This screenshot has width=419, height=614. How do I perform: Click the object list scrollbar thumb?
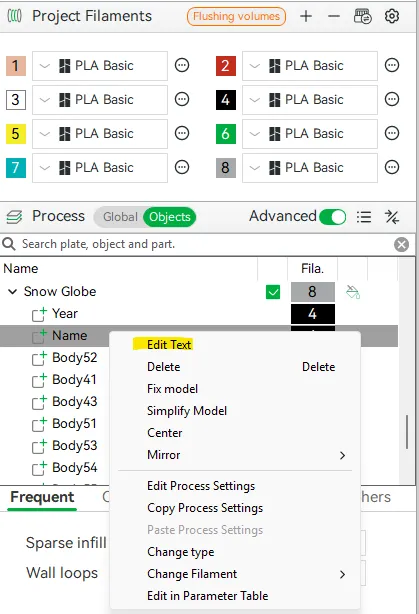tap(407, 432)
